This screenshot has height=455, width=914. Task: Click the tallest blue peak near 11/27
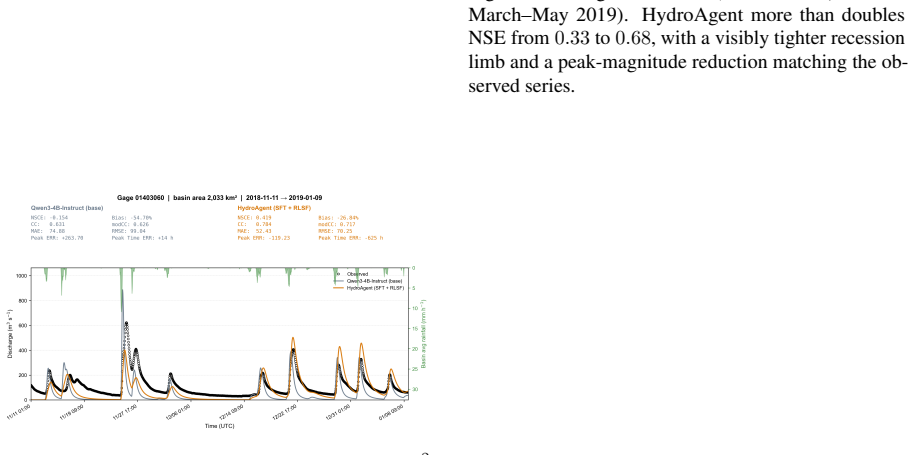(122, 291)
